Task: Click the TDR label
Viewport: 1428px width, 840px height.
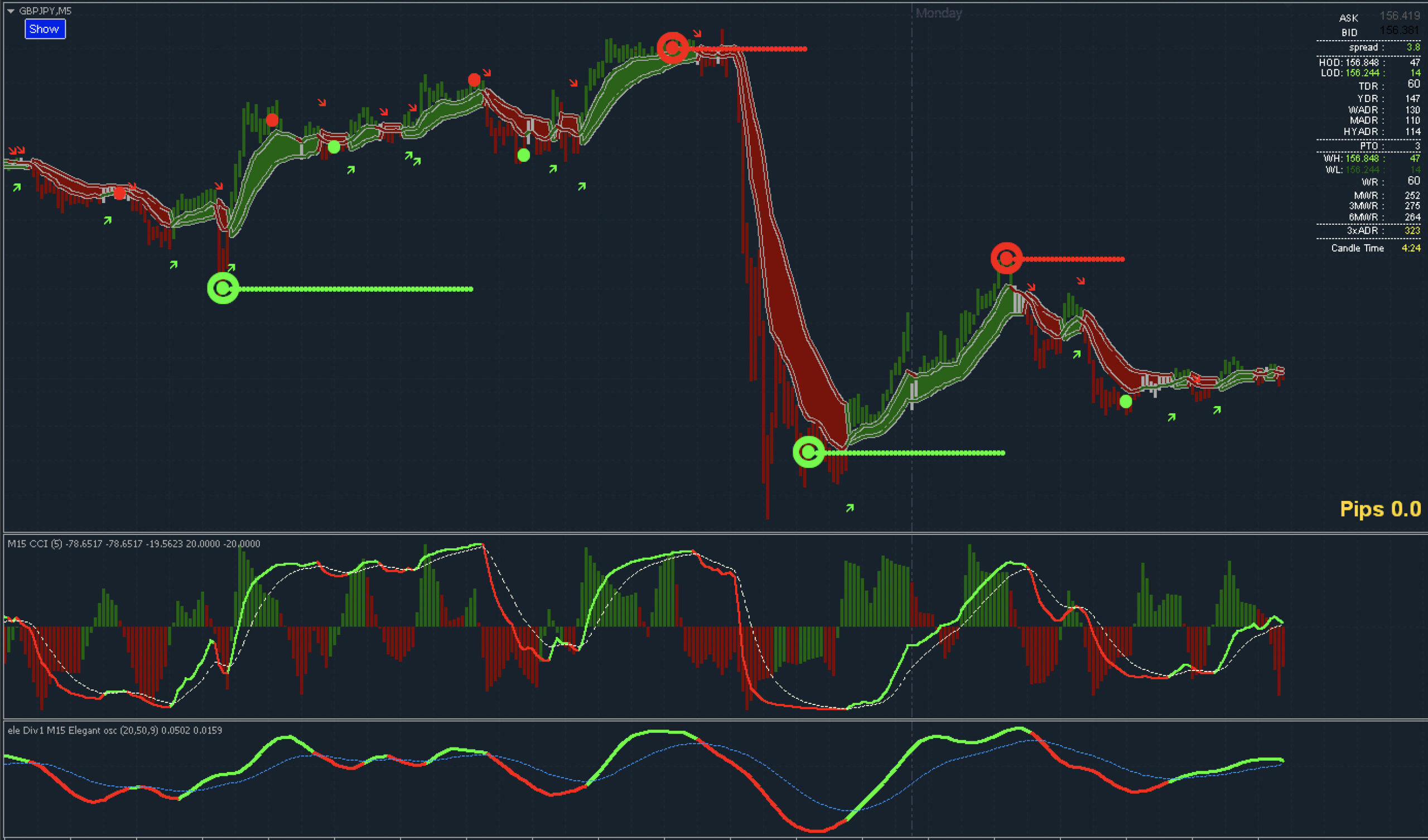Action: coord(1371,86)
